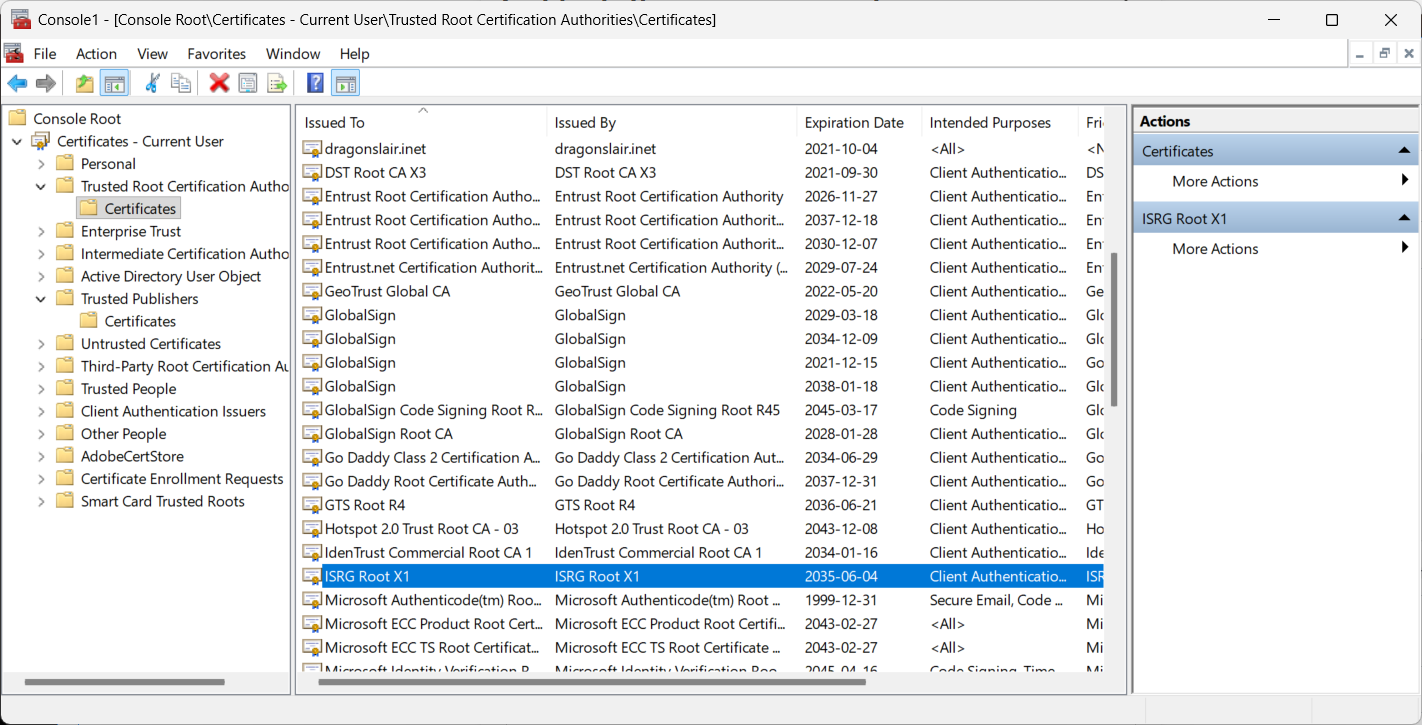Screen dimensions: 1422x725
Task: Open the Favorites menu
Action: pos(217,54)
